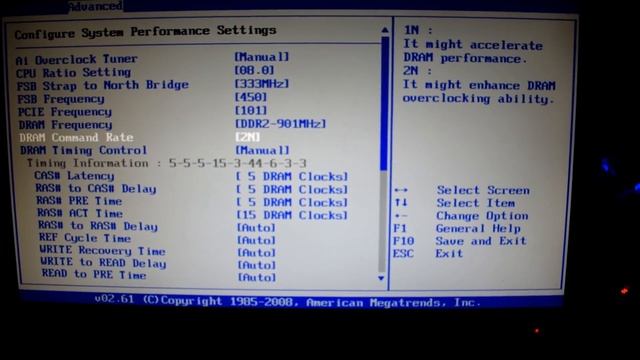Edit PCIE Frequency value [101]
Screen dimensions: 640x360
pyautogui.click(x=251, y=110)
